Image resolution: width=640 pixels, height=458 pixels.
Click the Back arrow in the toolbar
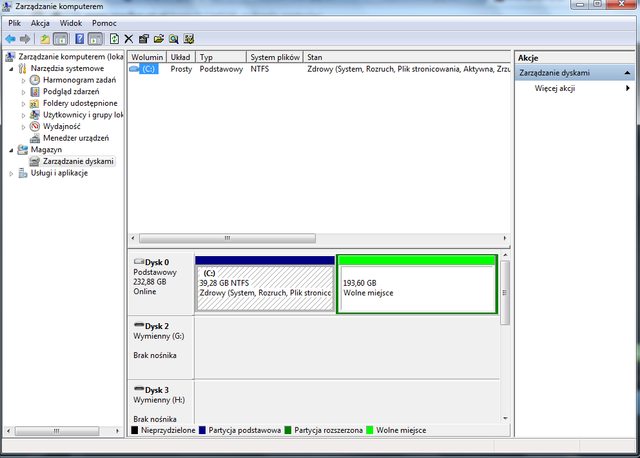[x=10, y=39]
